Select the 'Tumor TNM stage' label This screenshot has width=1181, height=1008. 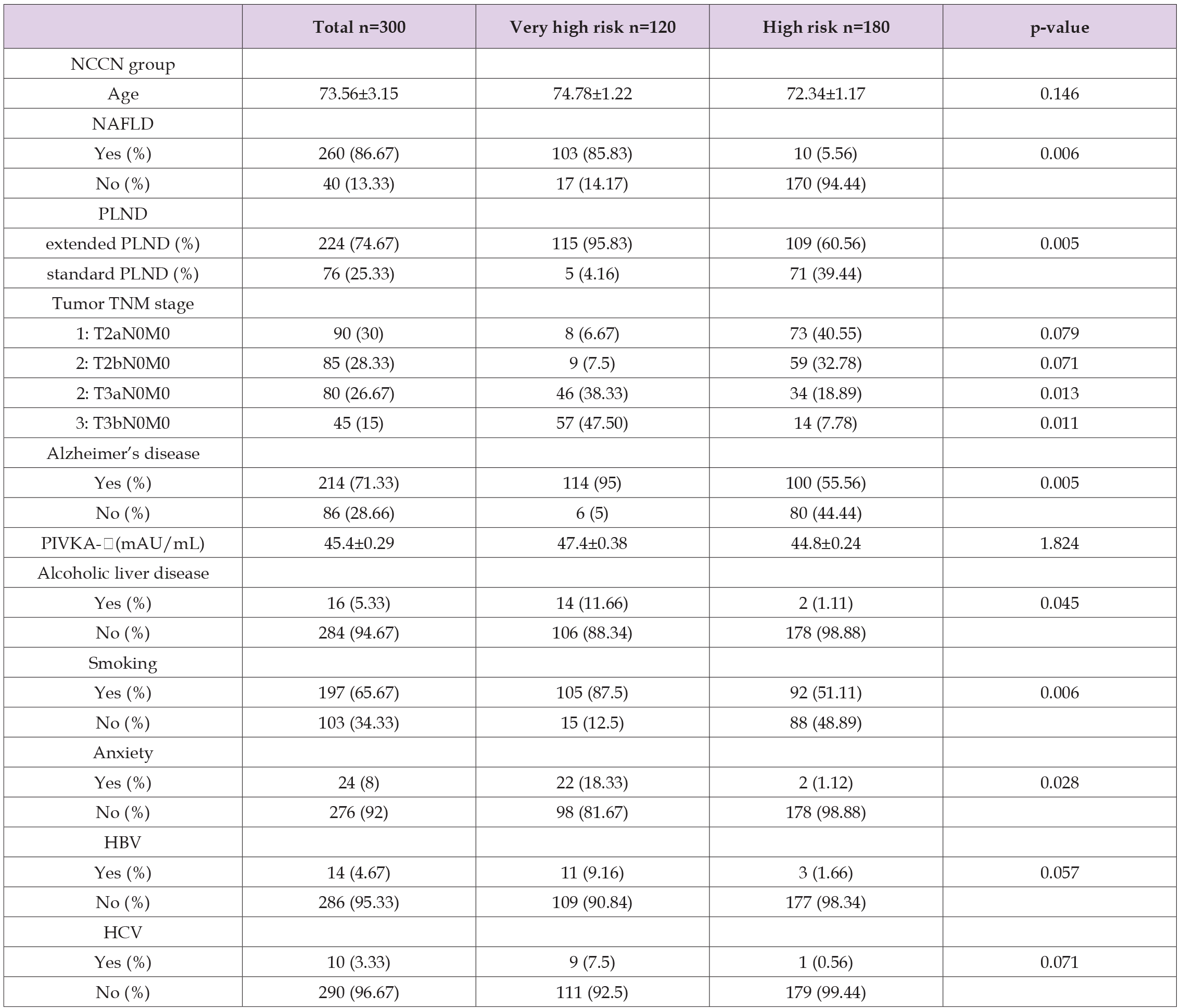(122, 304)
